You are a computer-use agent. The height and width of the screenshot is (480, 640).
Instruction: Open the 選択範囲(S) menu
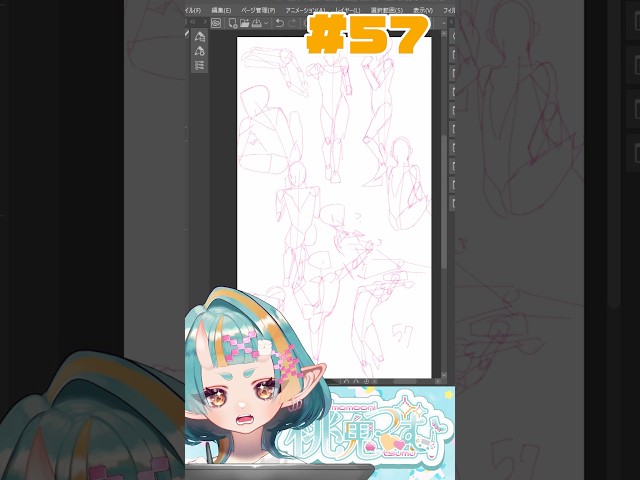[x=386, y=10]
